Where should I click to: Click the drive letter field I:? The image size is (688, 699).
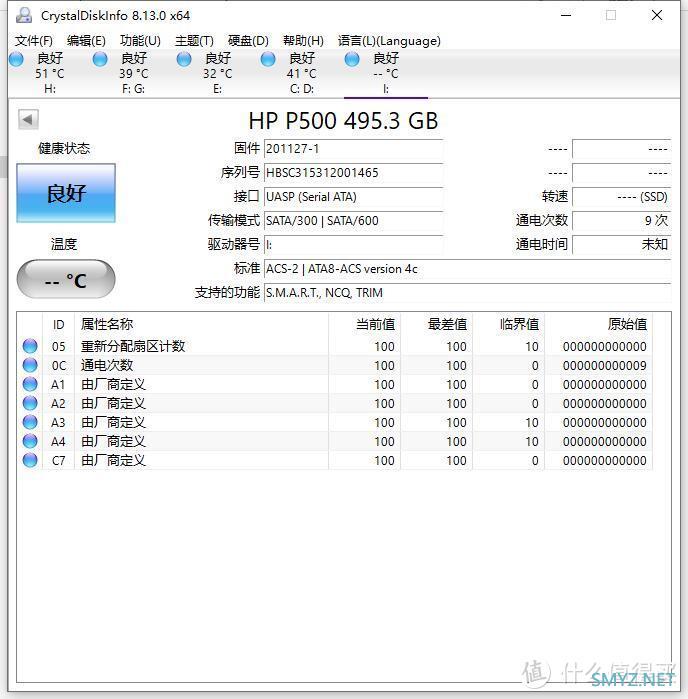(x=353, y=245)
